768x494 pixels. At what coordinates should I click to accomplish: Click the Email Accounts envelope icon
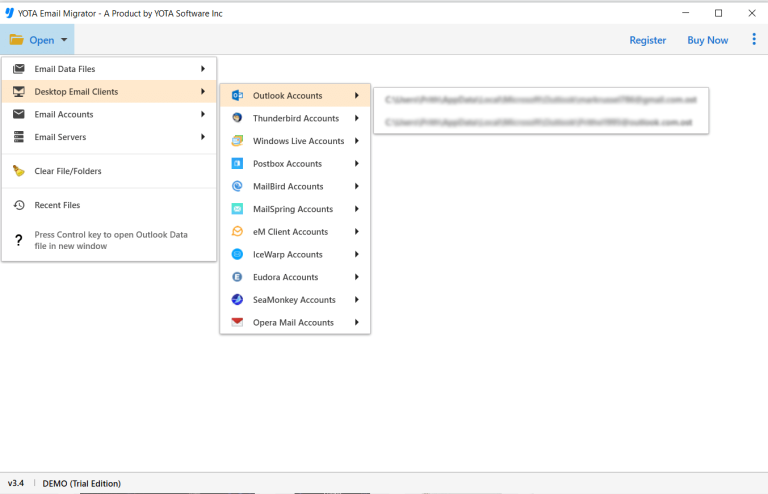tap(19, 114)
